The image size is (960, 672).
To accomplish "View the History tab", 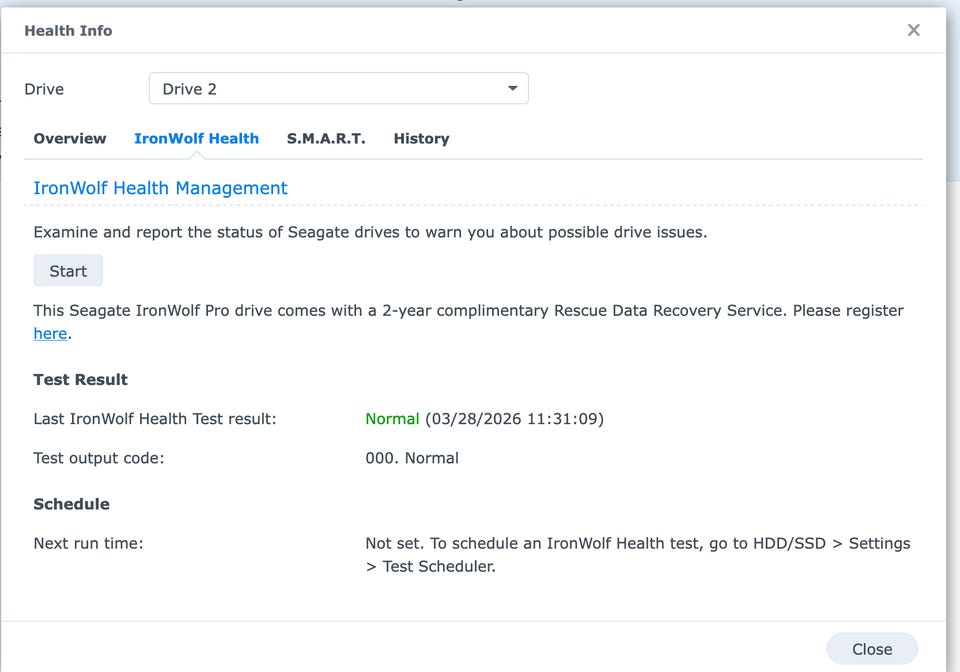I will pyautogui.click(x=421, y=138).
